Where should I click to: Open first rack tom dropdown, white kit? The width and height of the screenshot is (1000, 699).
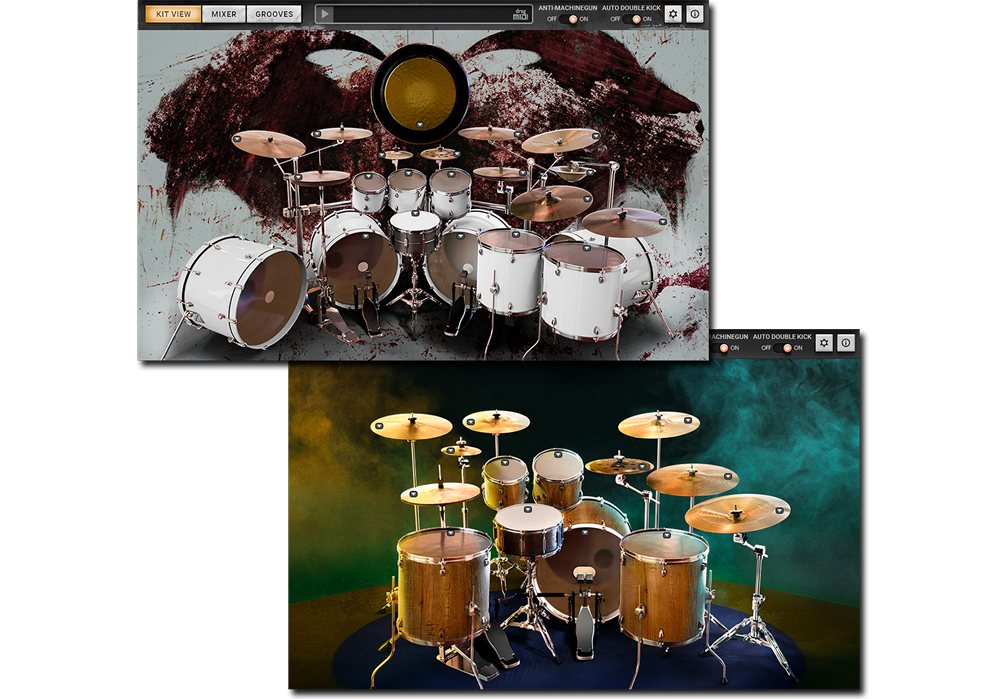[368, 176]
